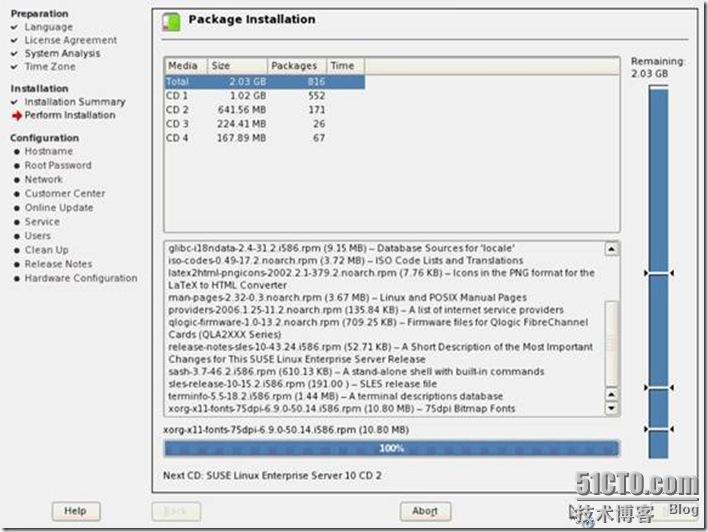Screen dimensions: 708x532
Task: Click the Release Notes configuration step
Action: pos(58,264)
